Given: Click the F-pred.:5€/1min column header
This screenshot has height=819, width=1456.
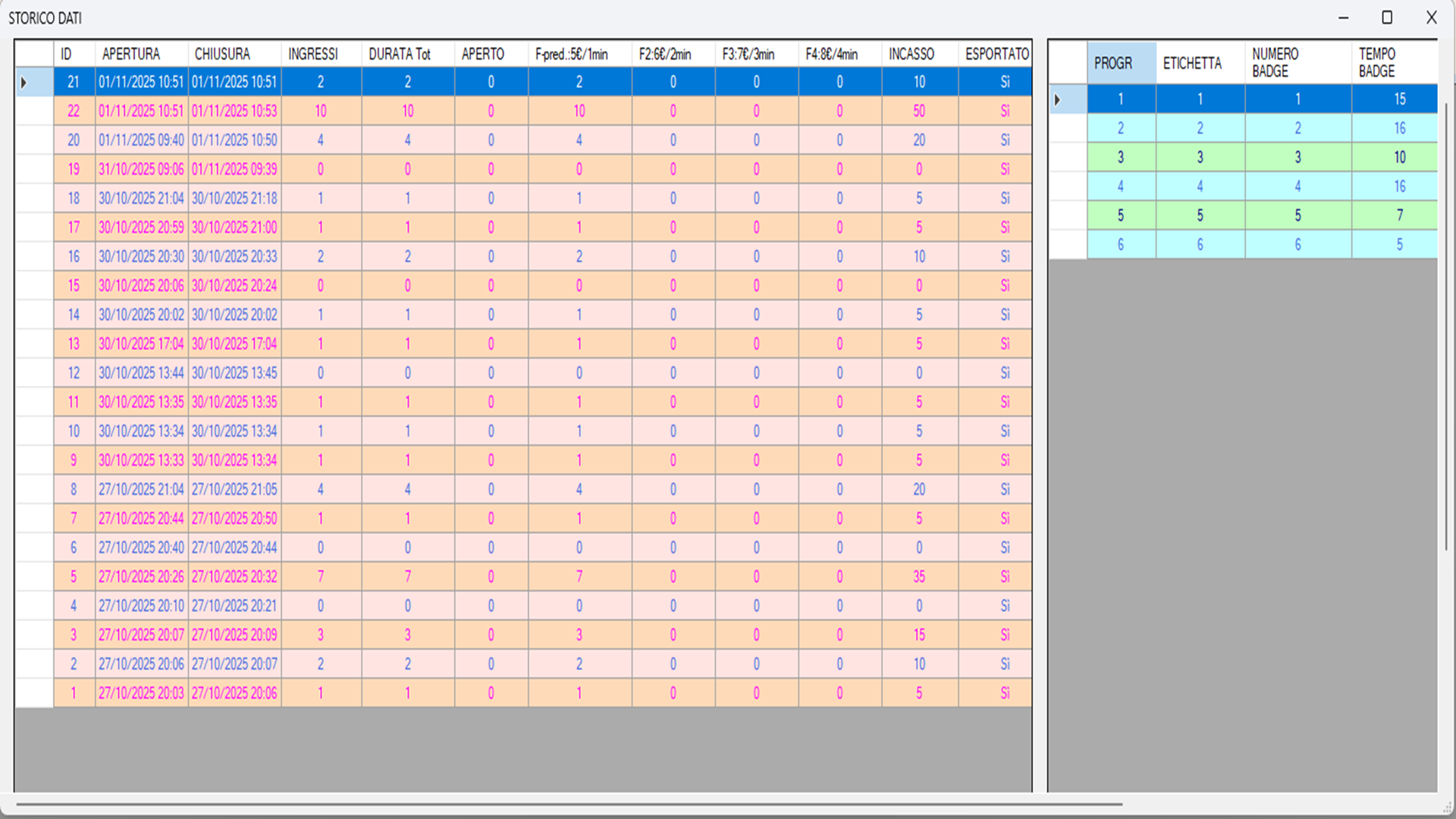Looking at the screenshot, I should click(x=572, y=54).
